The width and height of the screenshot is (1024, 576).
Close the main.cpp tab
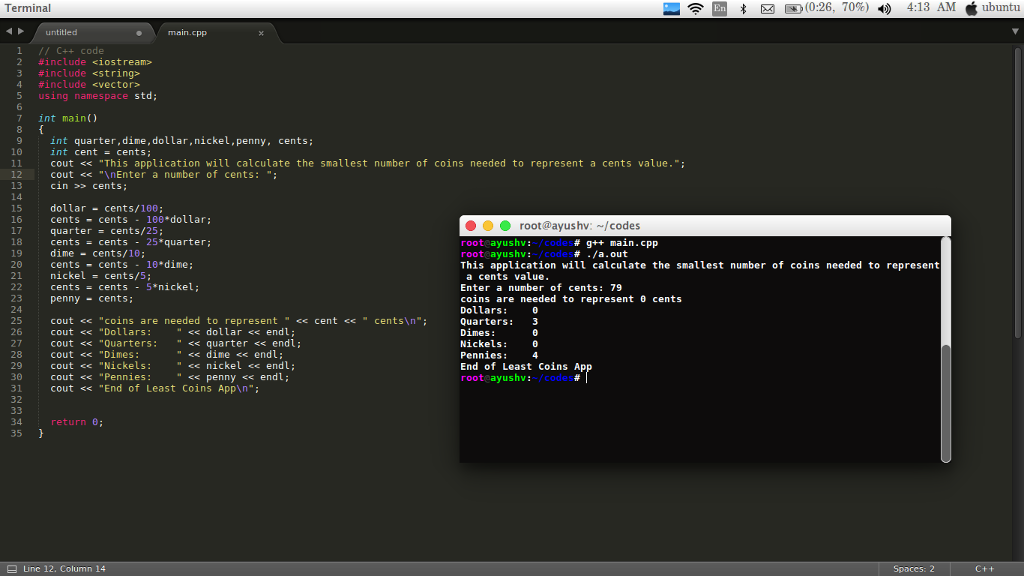click(x=261, y=33)
